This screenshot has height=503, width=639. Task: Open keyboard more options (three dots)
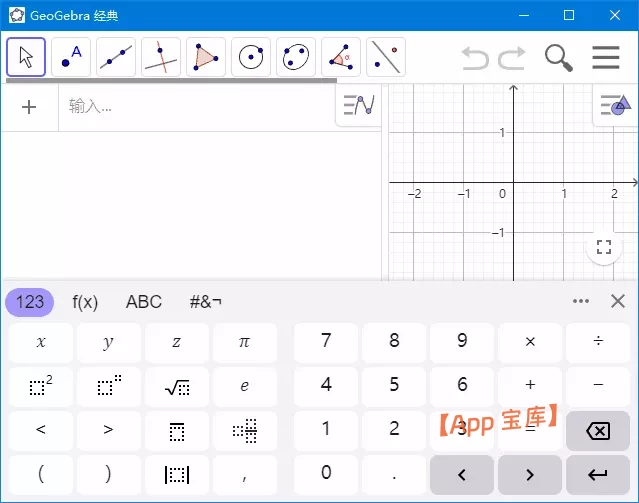pos(581,301)
